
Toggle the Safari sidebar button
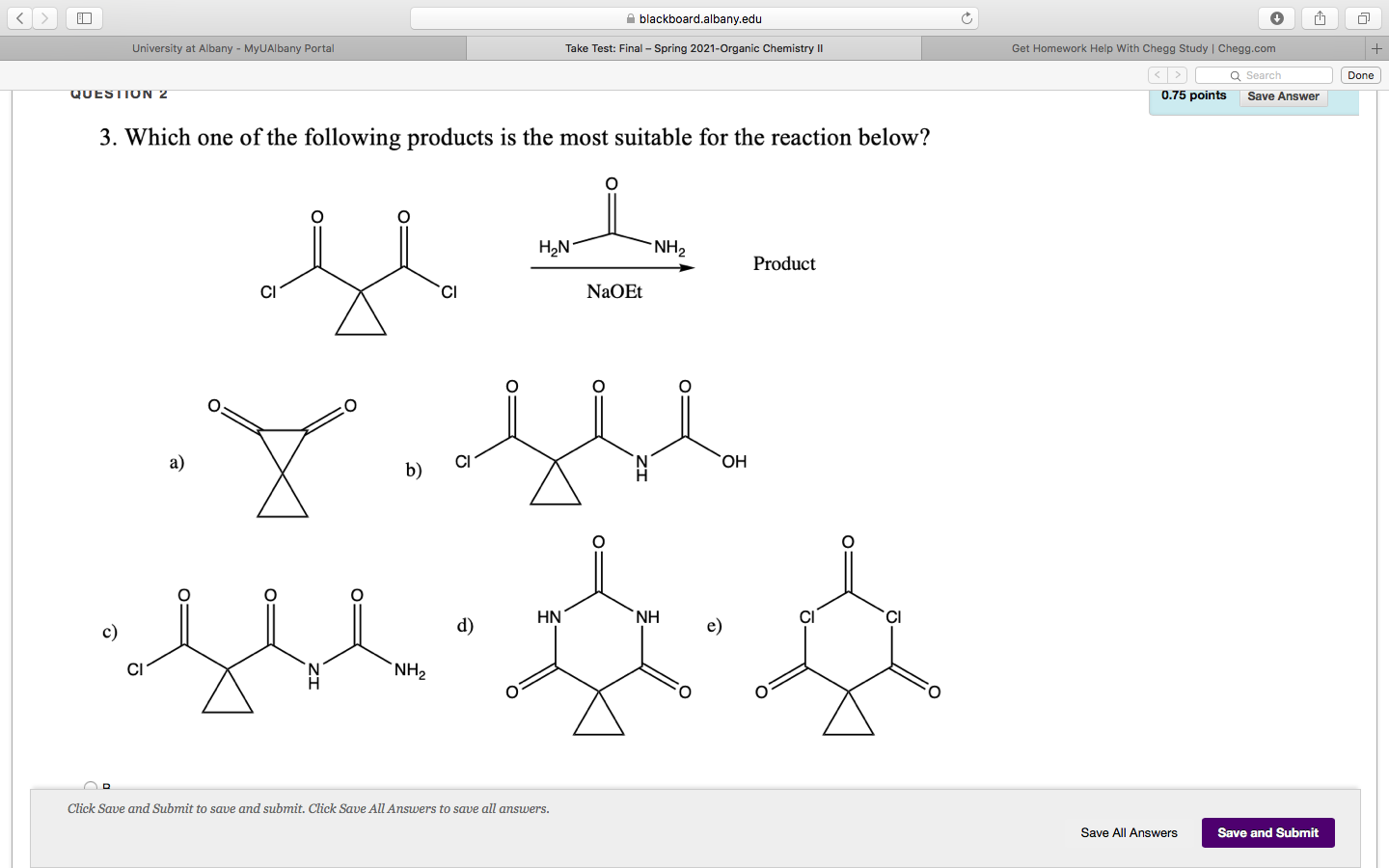click(x=84, y=18)
